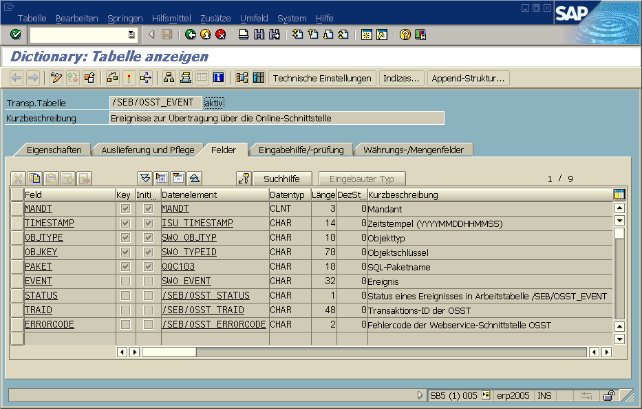Click the Technische Einstellungen button

pyautogui.click(x=322, y=77)
